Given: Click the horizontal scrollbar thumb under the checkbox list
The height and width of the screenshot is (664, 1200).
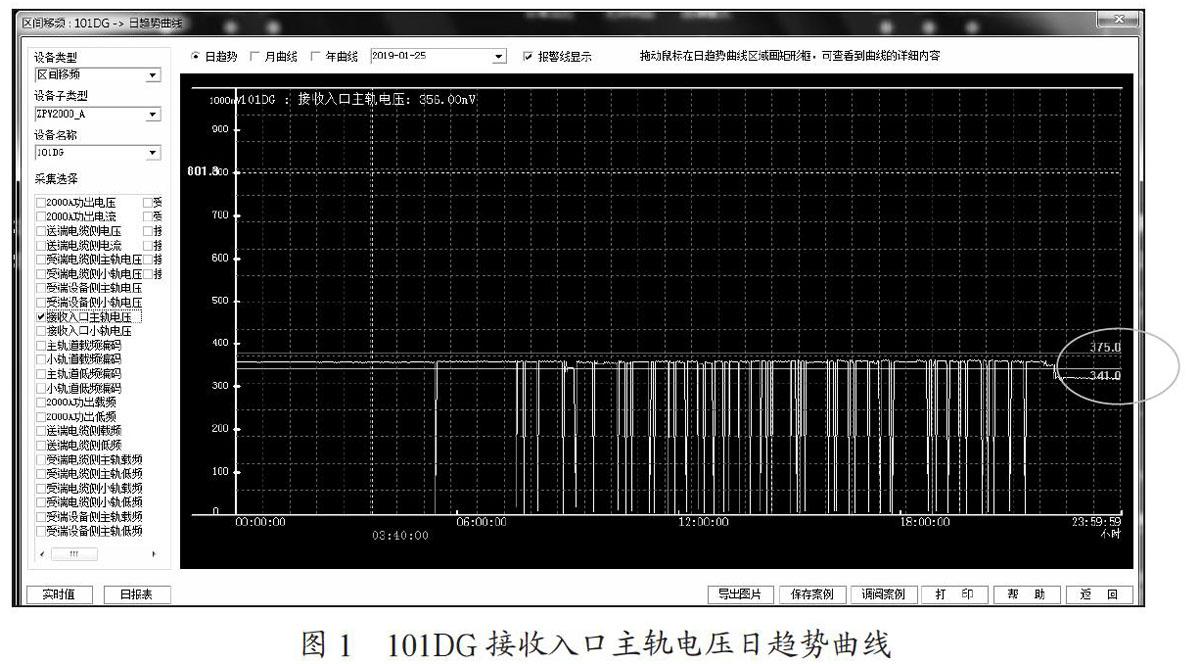Looking at the screenshot, I should pos(73,553).
